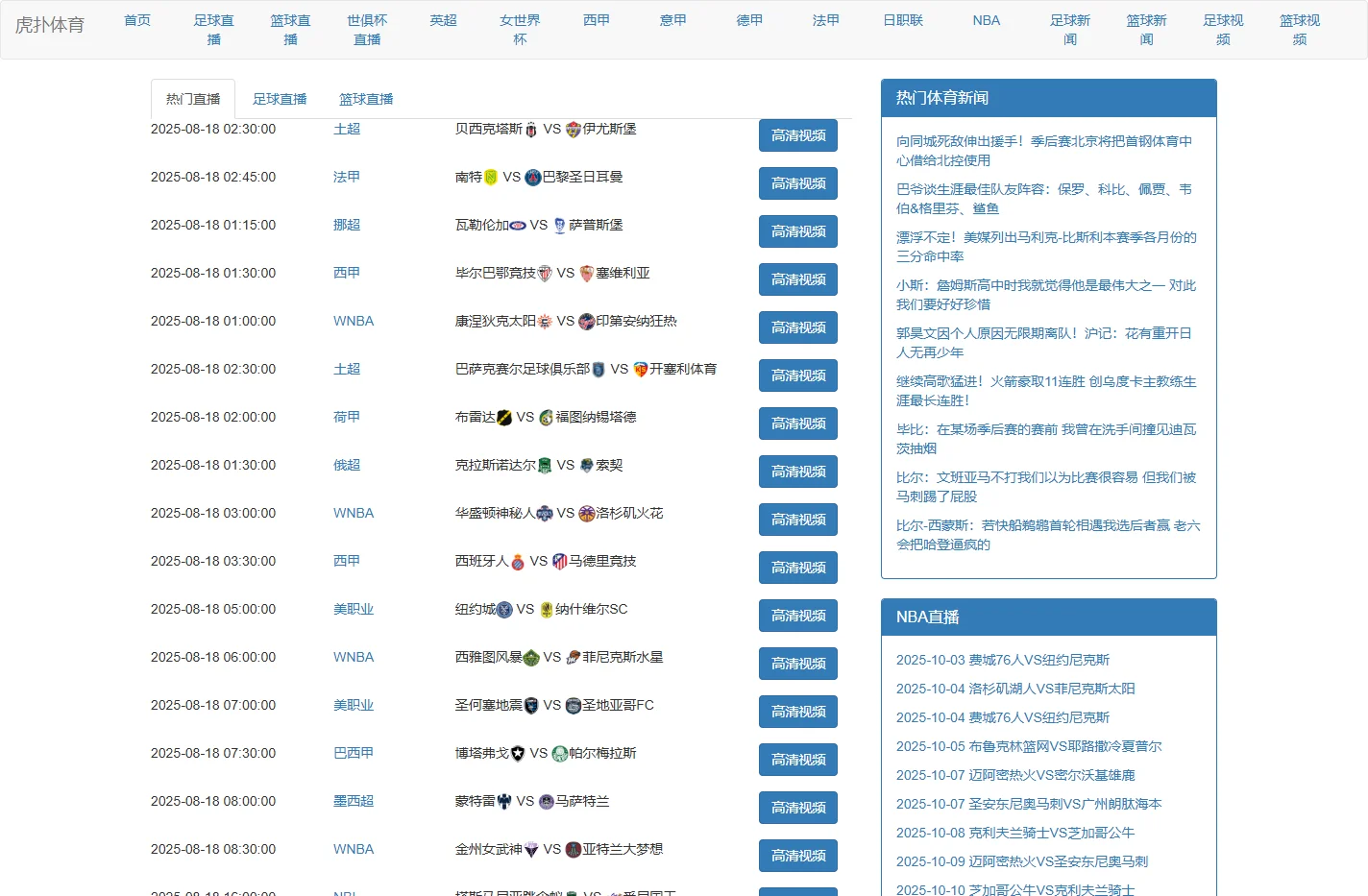Open the 墨西超 league link
Screen dimensions: 1368x896
[x=354, y=801]
